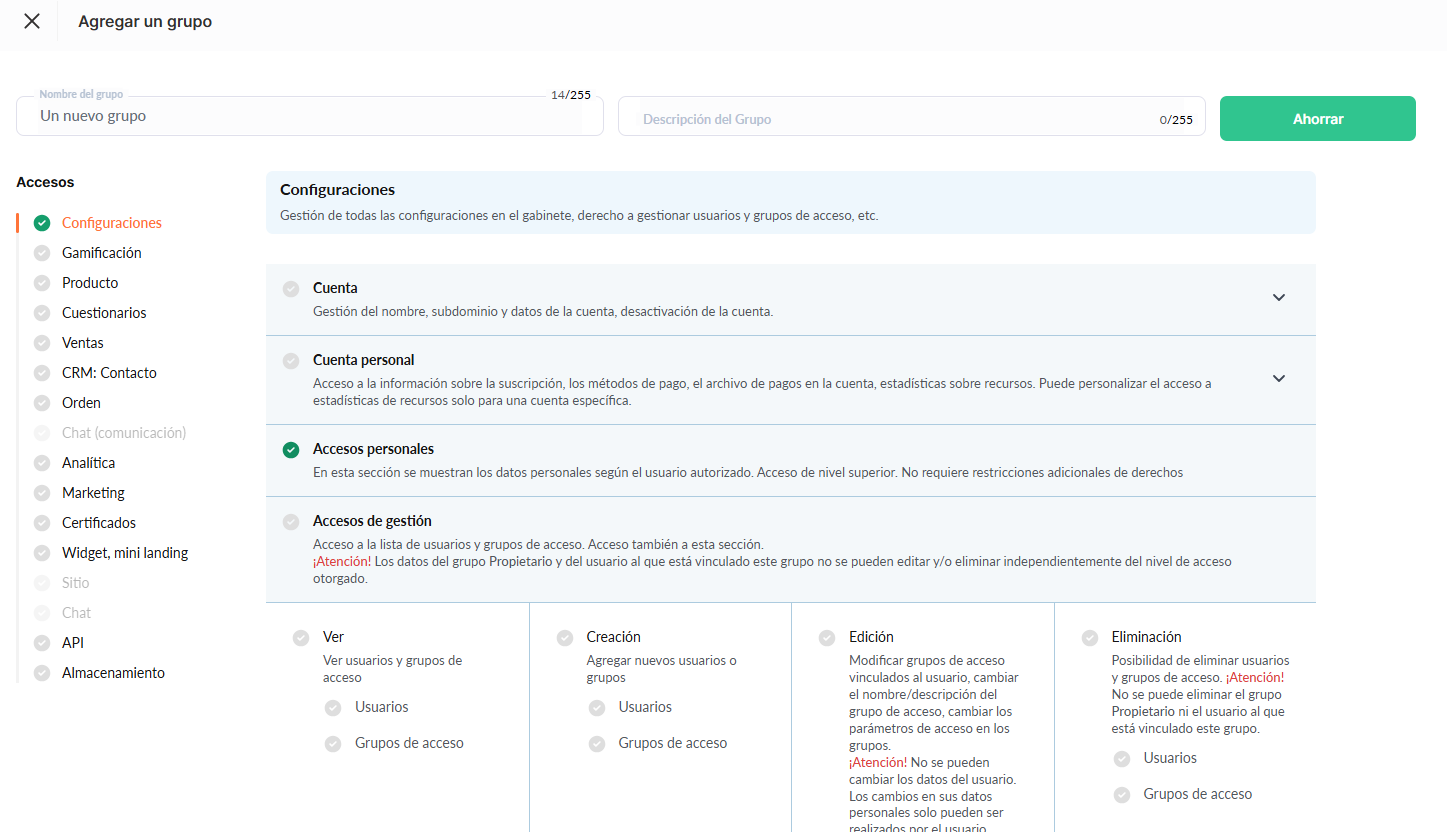Open the Cuestionarios access section
The height and width of the screenshot is (832, 1447).
pyautogui.click(x=104, y=313)
